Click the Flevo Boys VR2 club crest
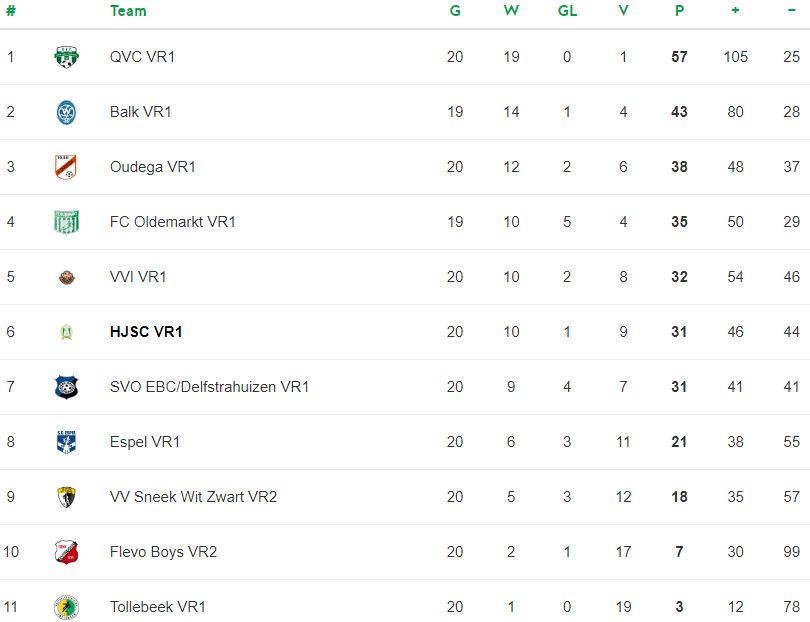Image resolution: width=810 pixels, height=622 pixels. pyautogui.click(x=66, y=552)
